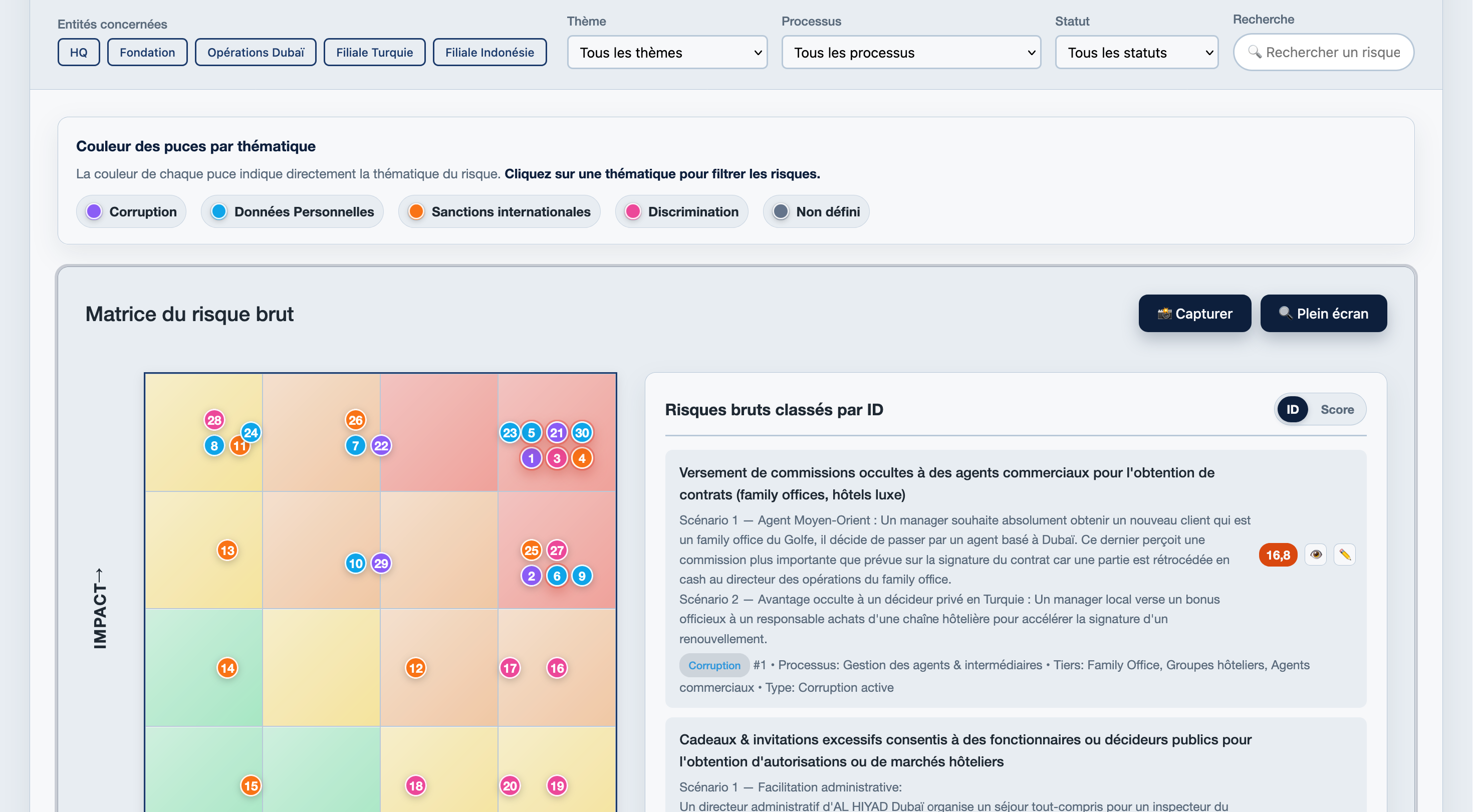Click pink risk bubble 3
The width and height of the screenshot is (1473, 812).
(557, 458)
